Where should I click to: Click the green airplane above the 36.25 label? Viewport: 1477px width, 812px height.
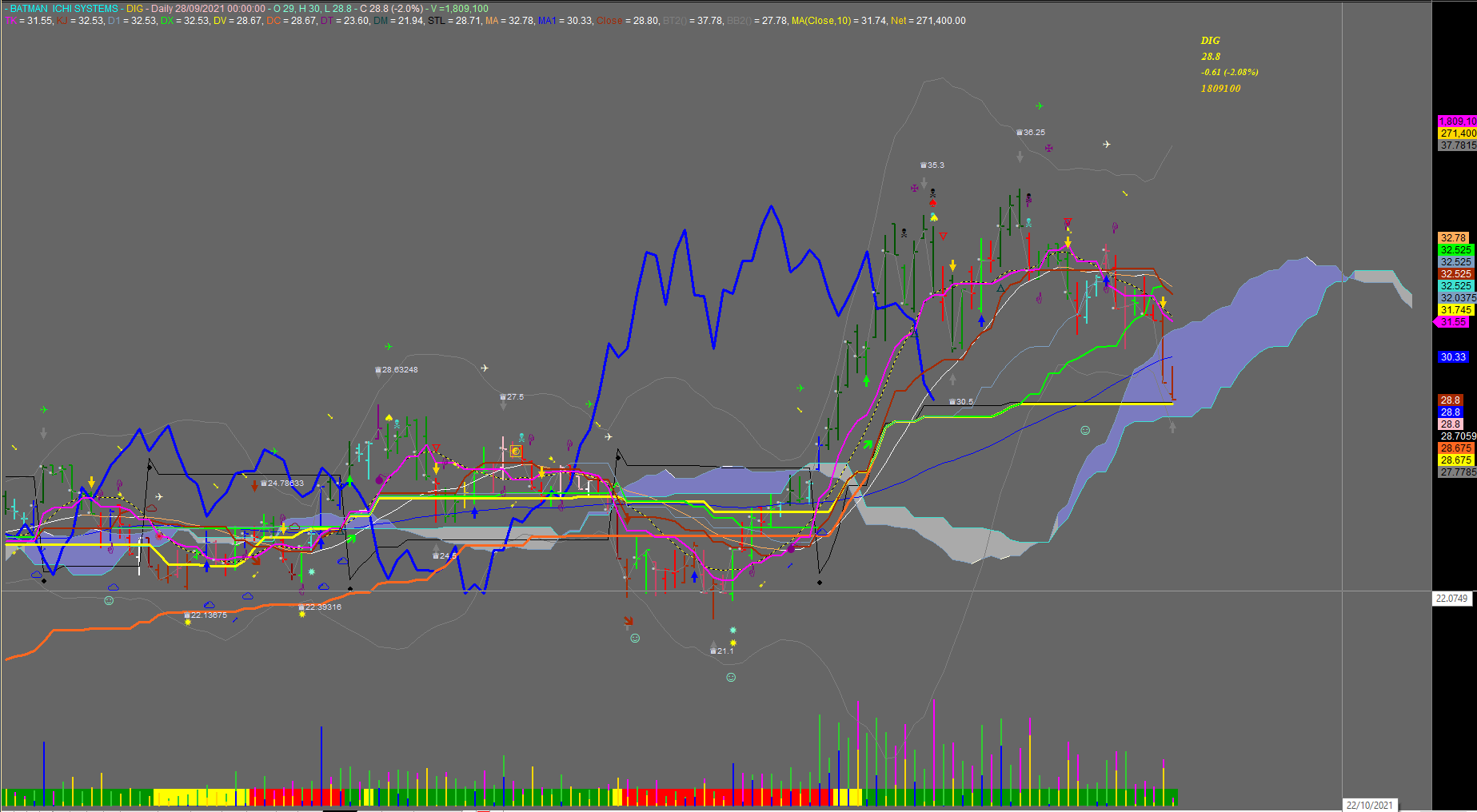coord(1039,105)
